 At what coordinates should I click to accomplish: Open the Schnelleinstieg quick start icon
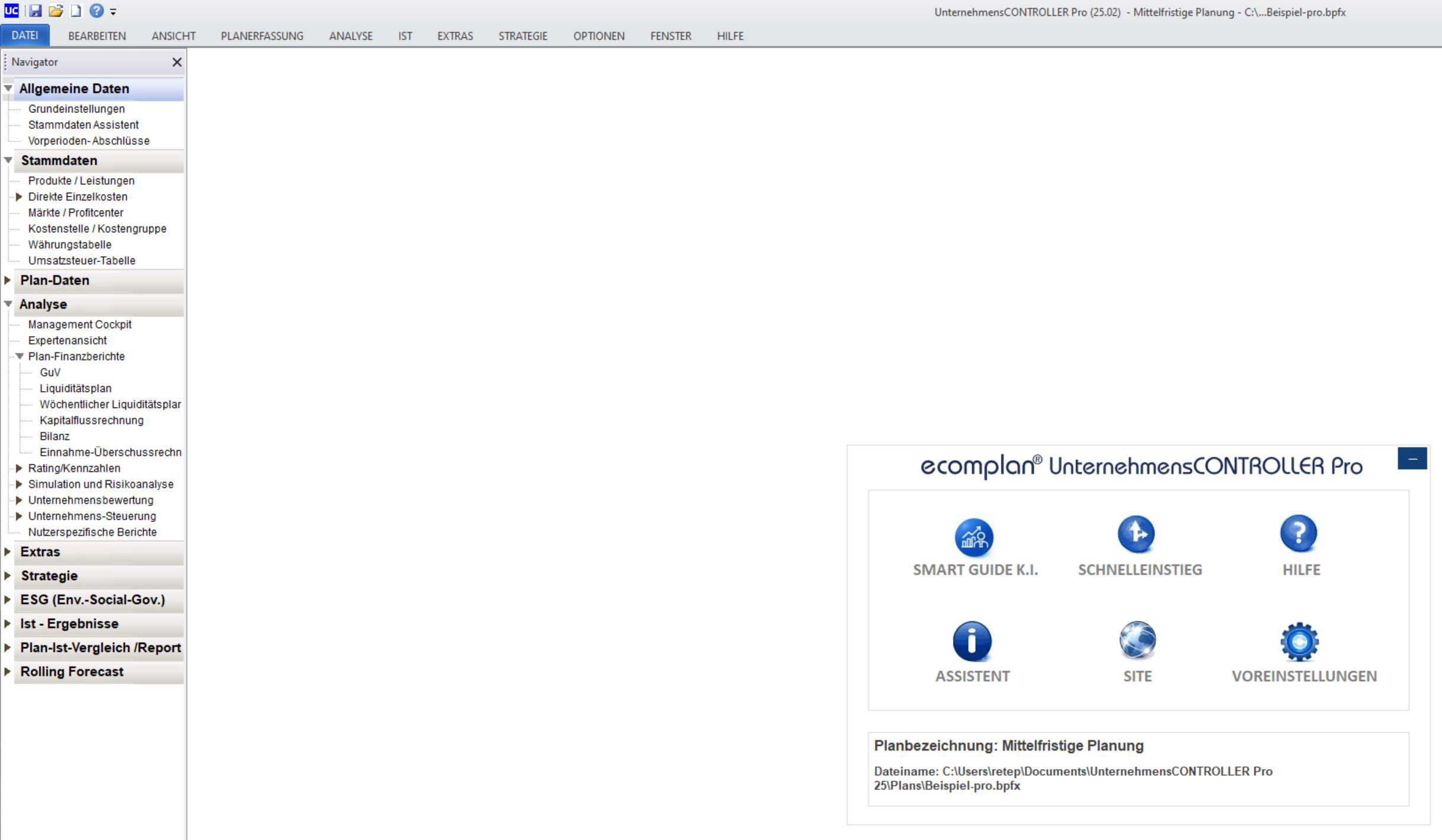pyautogui.click(x=1135, y=534)
